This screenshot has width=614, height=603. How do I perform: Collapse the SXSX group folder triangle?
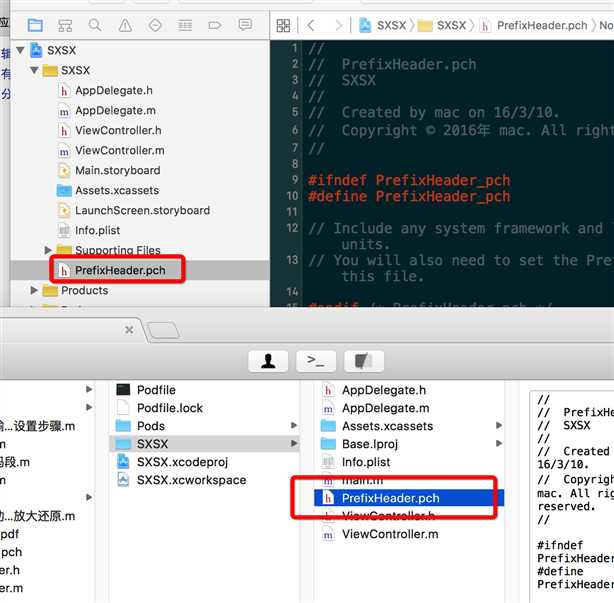tap(34, 70)
